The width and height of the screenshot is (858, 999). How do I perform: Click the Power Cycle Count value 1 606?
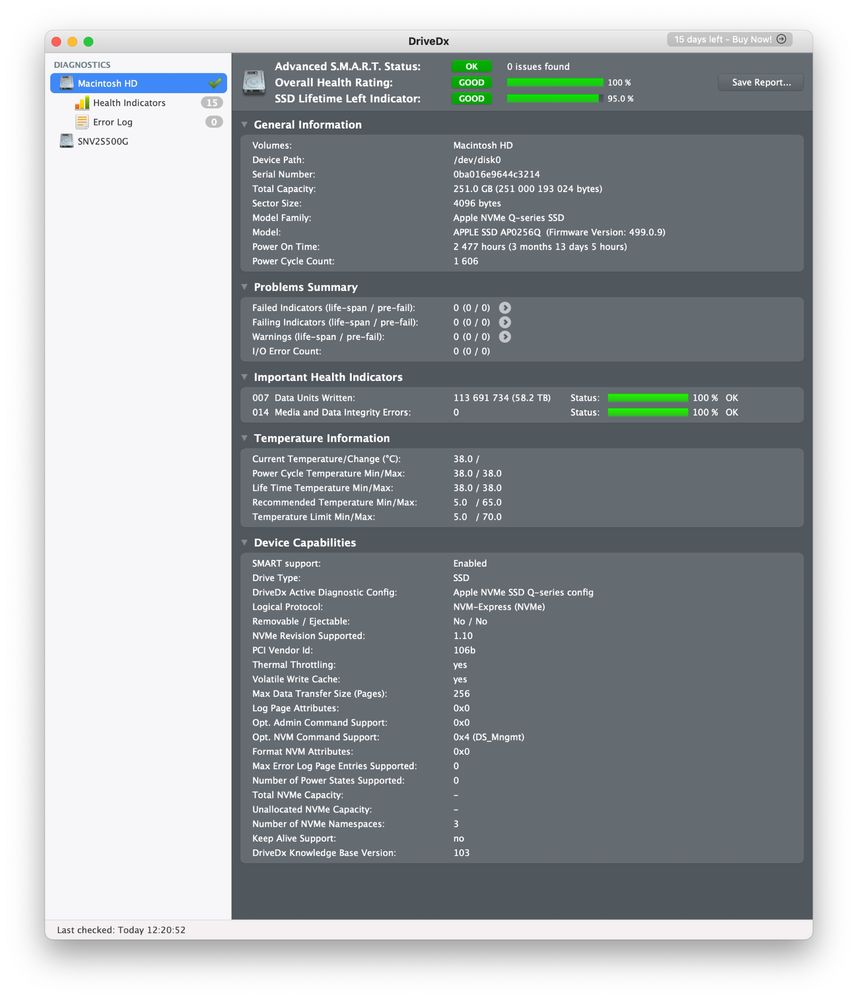[466, 261]
